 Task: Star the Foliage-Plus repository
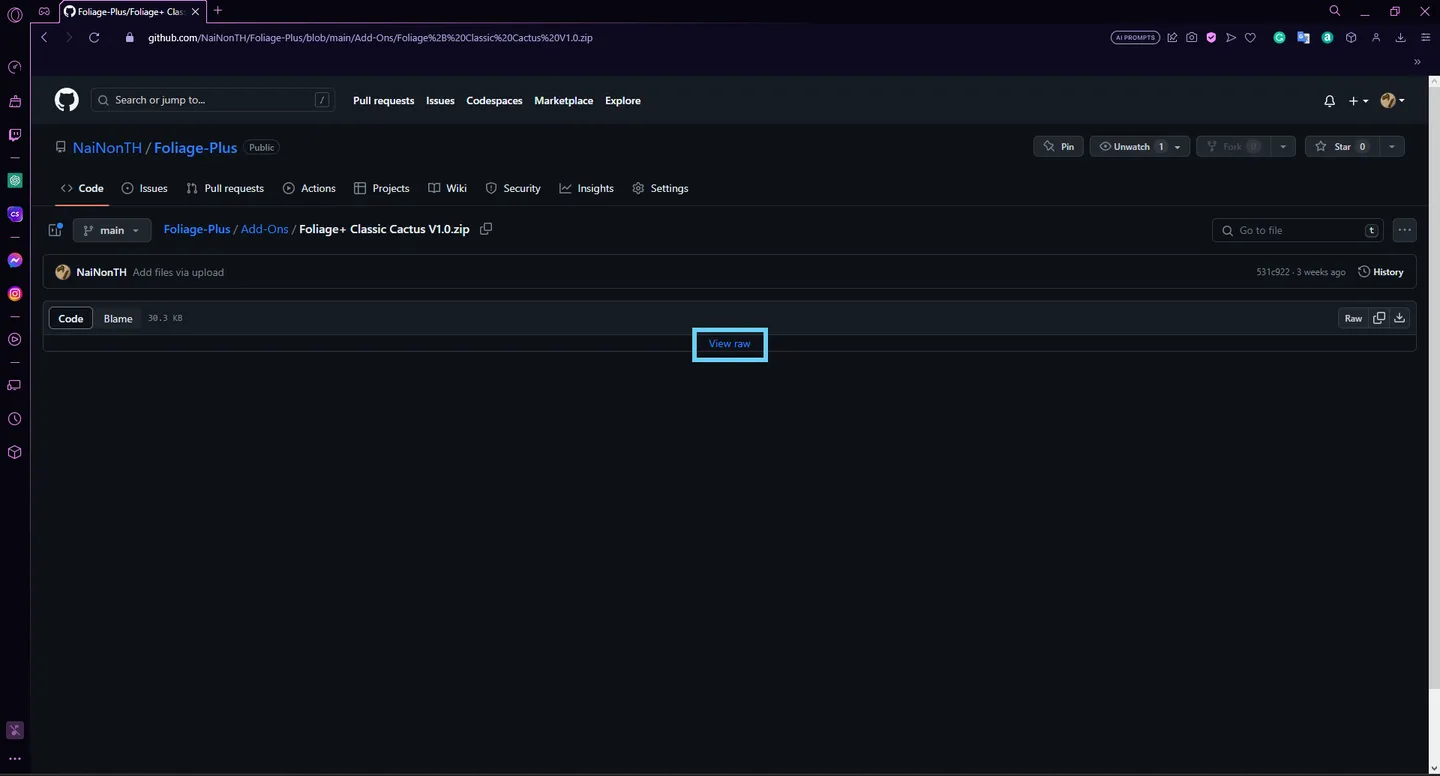coord(1342,147)
